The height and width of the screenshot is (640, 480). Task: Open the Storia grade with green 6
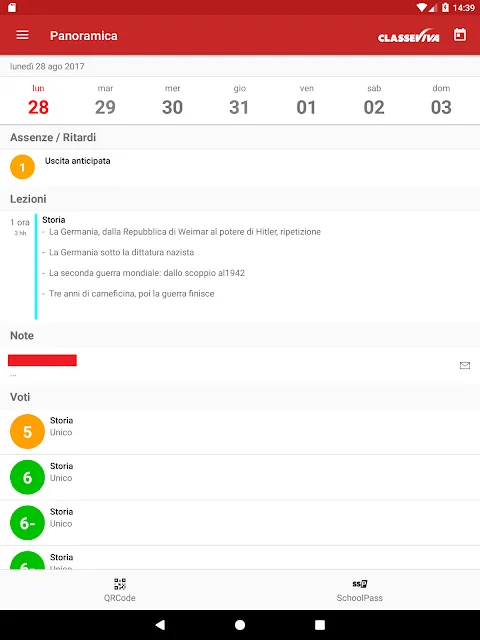240,477
